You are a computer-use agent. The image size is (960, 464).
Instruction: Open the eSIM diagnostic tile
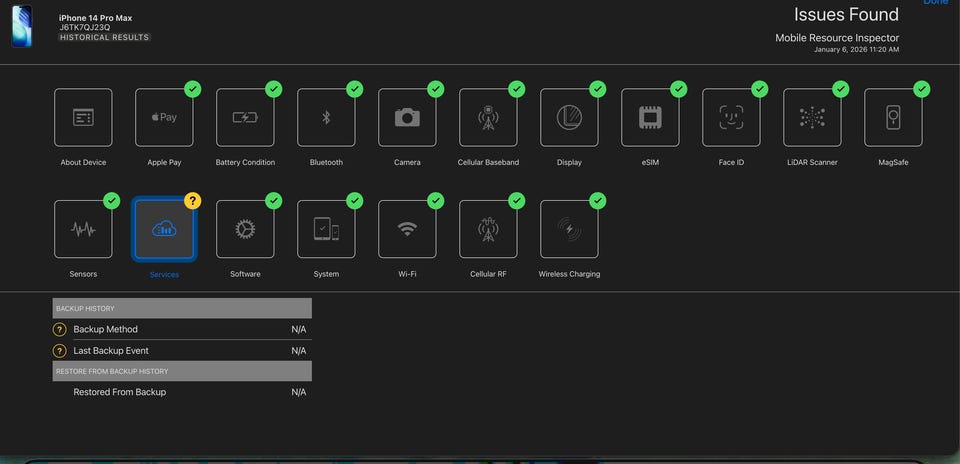[x=650, y=118]
